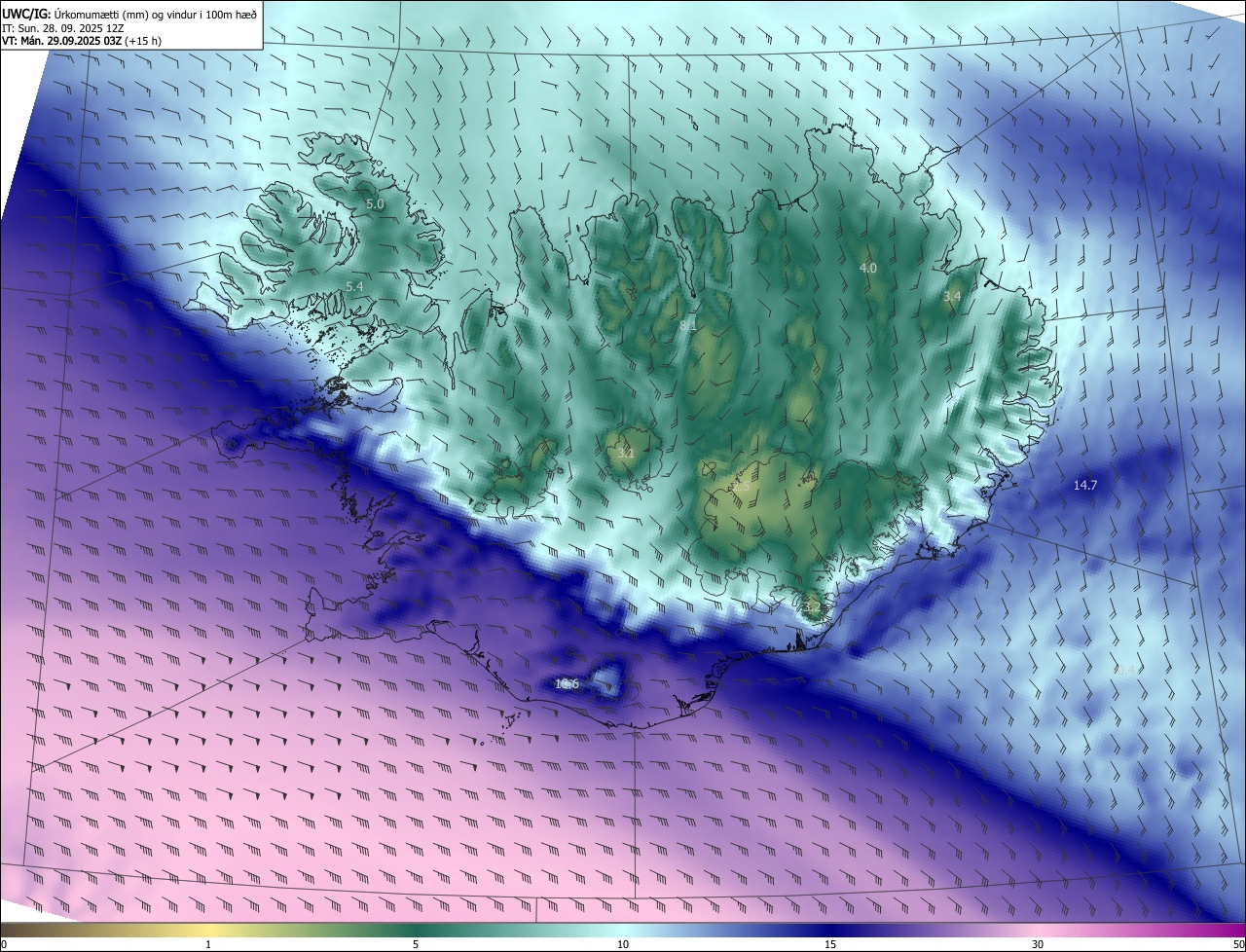Click the colorbar tick label 10
The width and height of the screenshot is (1246, 952).
coord(623,944)
